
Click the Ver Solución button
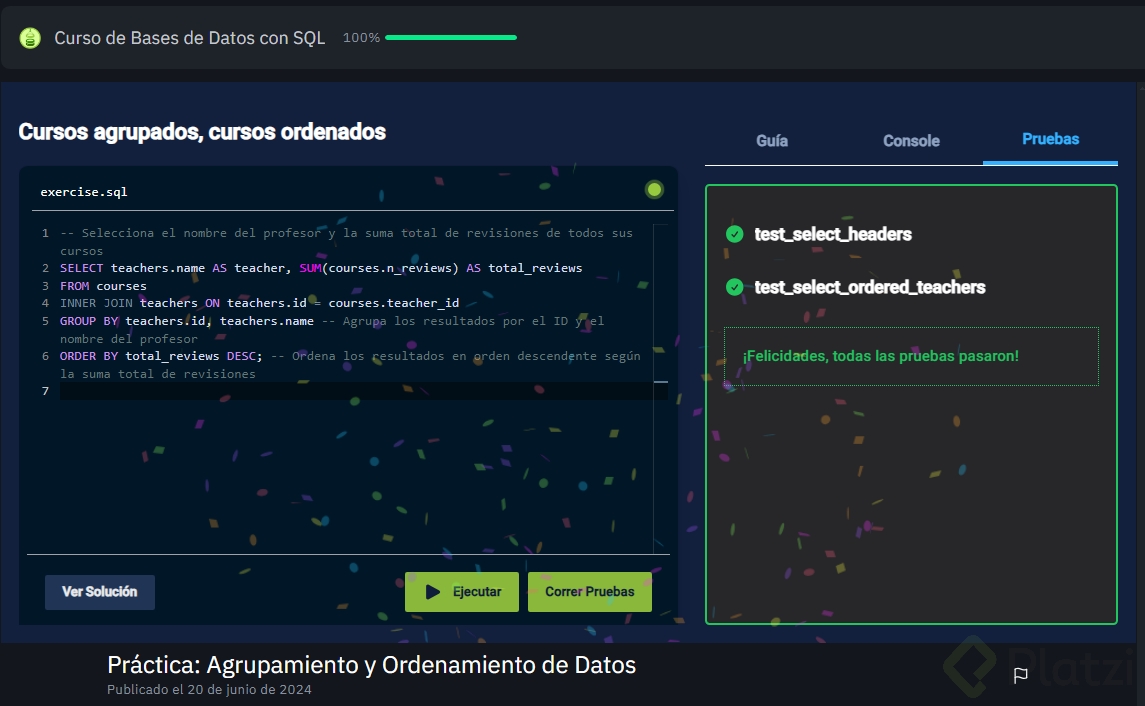click(100, 592)
